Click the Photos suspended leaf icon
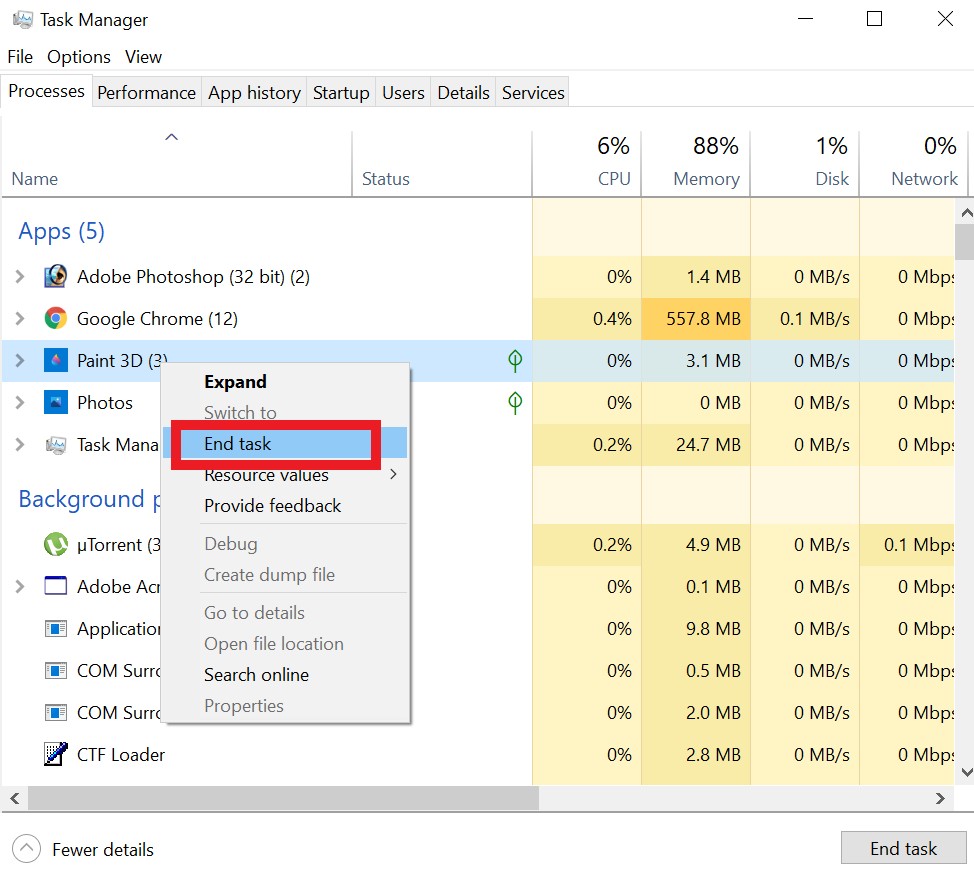The image size is (974, 877). point(515,402)
